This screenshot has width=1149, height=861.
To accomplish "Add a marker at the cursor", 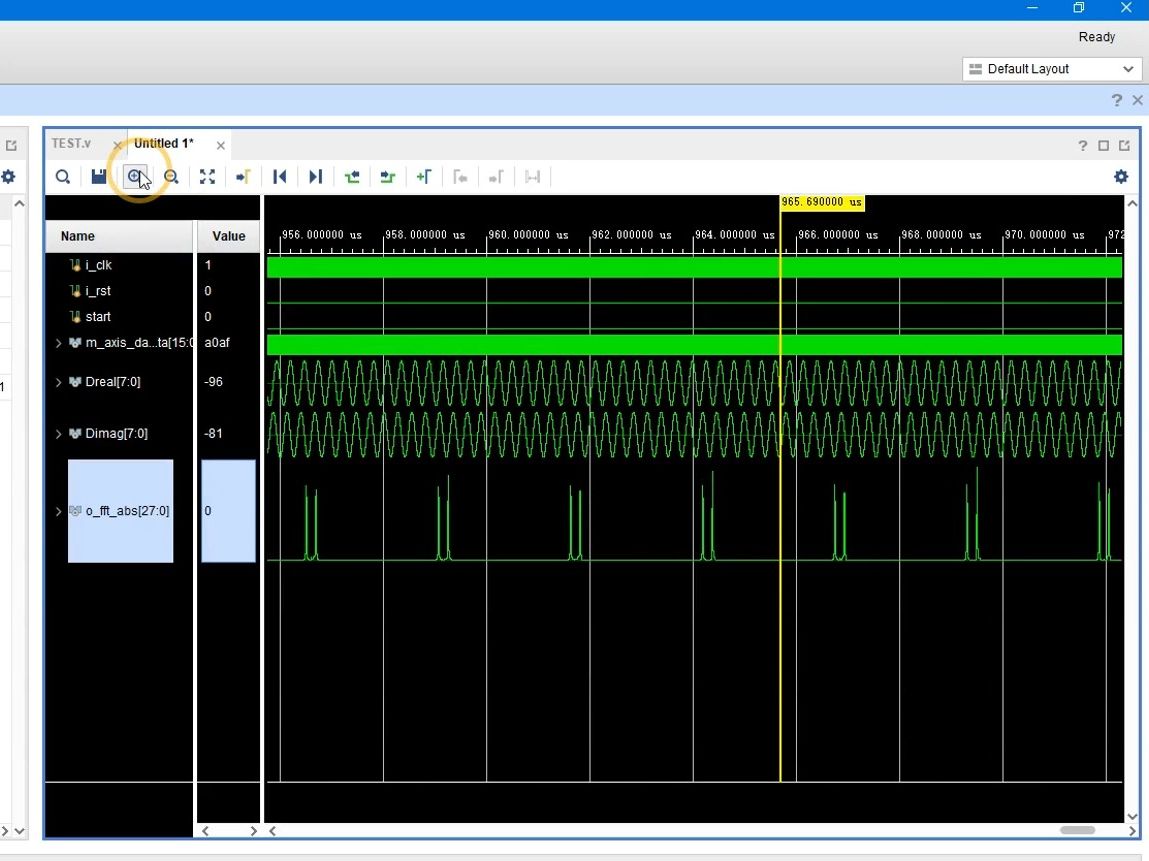I will tap(424, 177).
